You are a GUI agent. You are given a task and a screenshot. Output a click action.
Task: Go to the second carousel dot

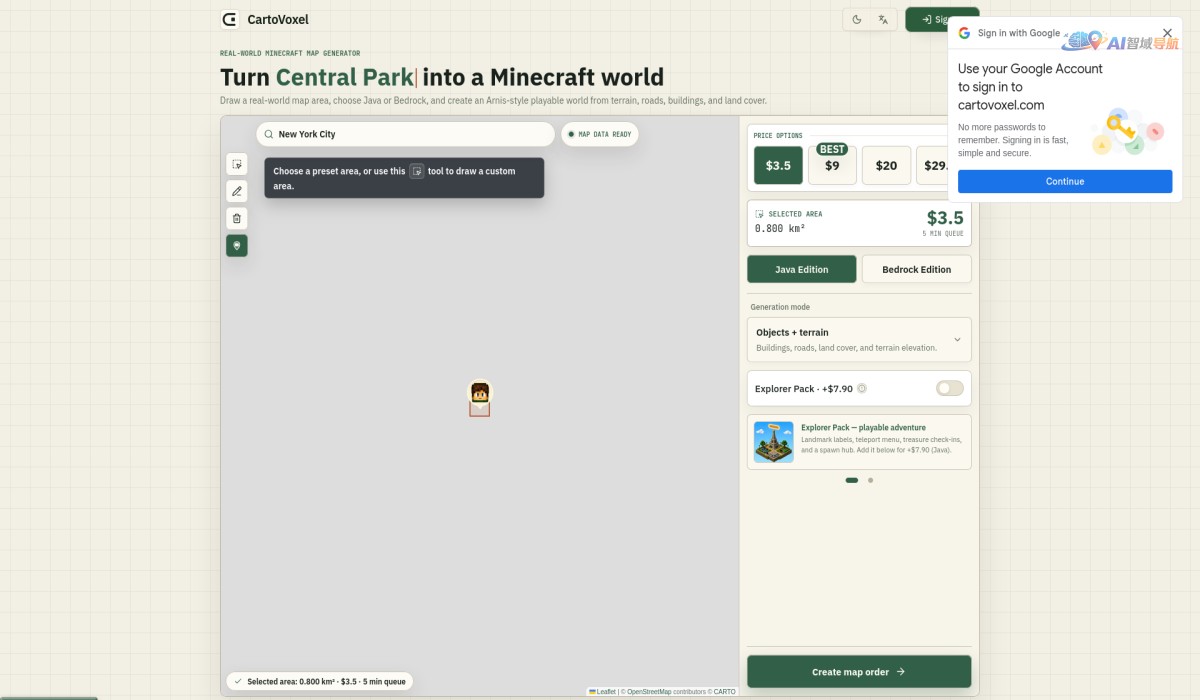click(870, 480)
